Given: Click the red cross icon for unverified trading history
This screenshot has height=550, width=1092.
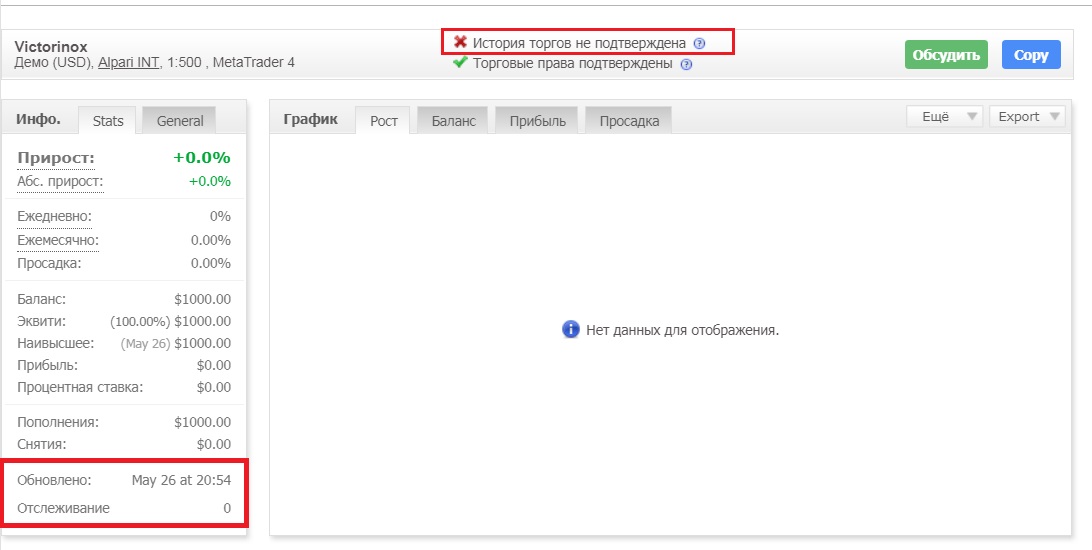Looking at the screenshot, I should 460,42.
